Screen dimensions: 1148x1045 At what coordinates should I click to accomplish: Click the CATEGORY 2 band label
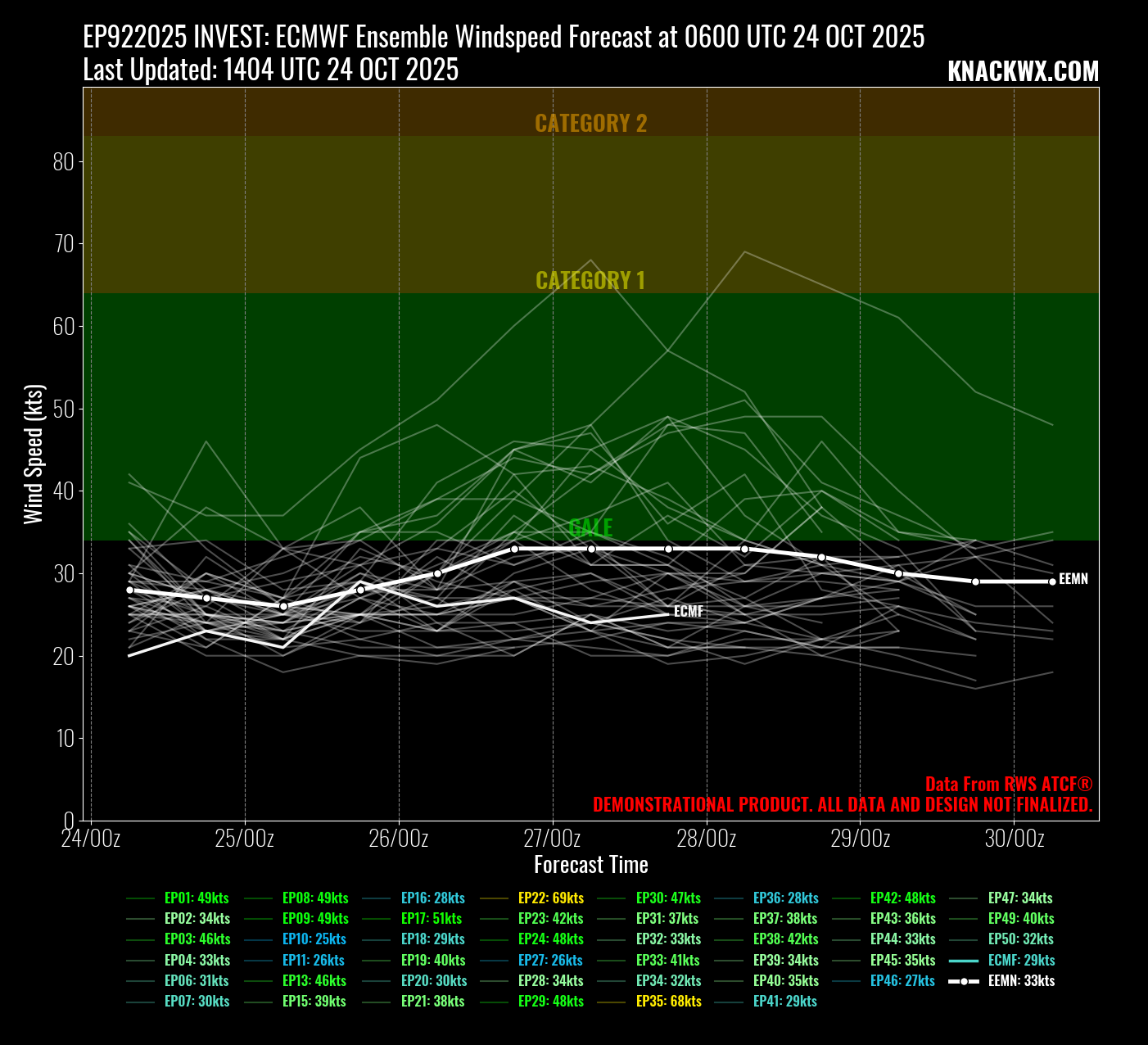click(x=590, y=123)
